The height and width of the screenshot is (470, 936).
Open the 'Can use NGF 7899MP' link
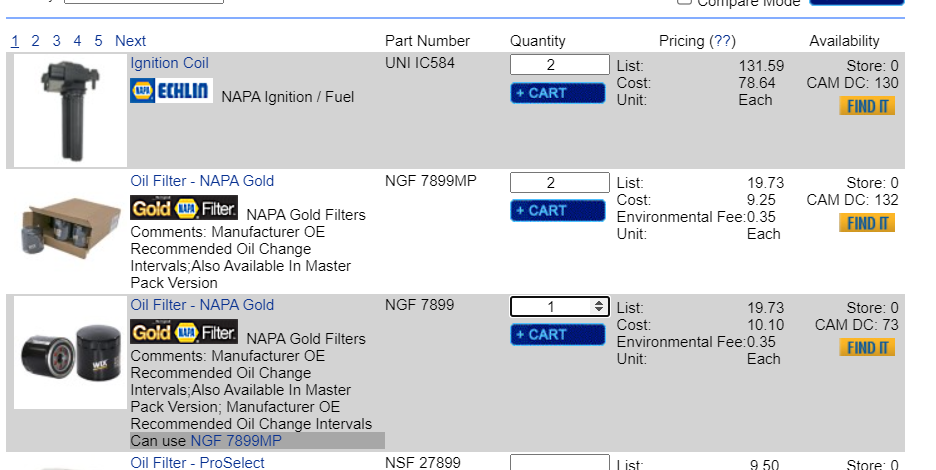tap(236, 441)
